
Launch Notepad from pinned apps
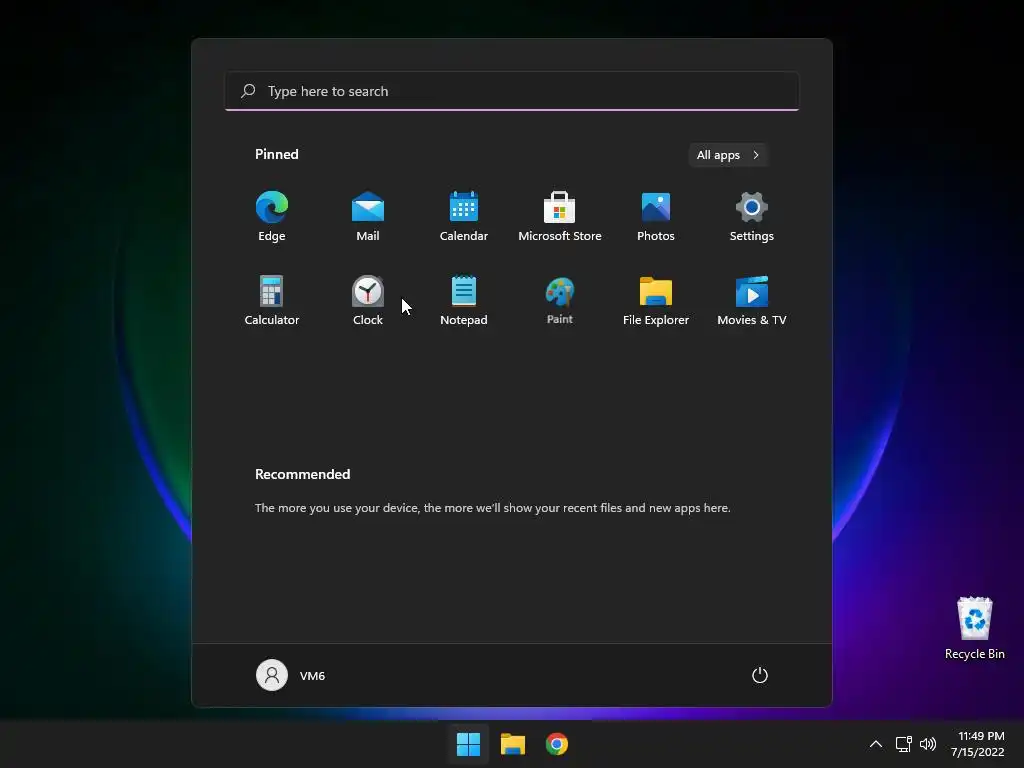pyautogui.click(x=464, y=300)
